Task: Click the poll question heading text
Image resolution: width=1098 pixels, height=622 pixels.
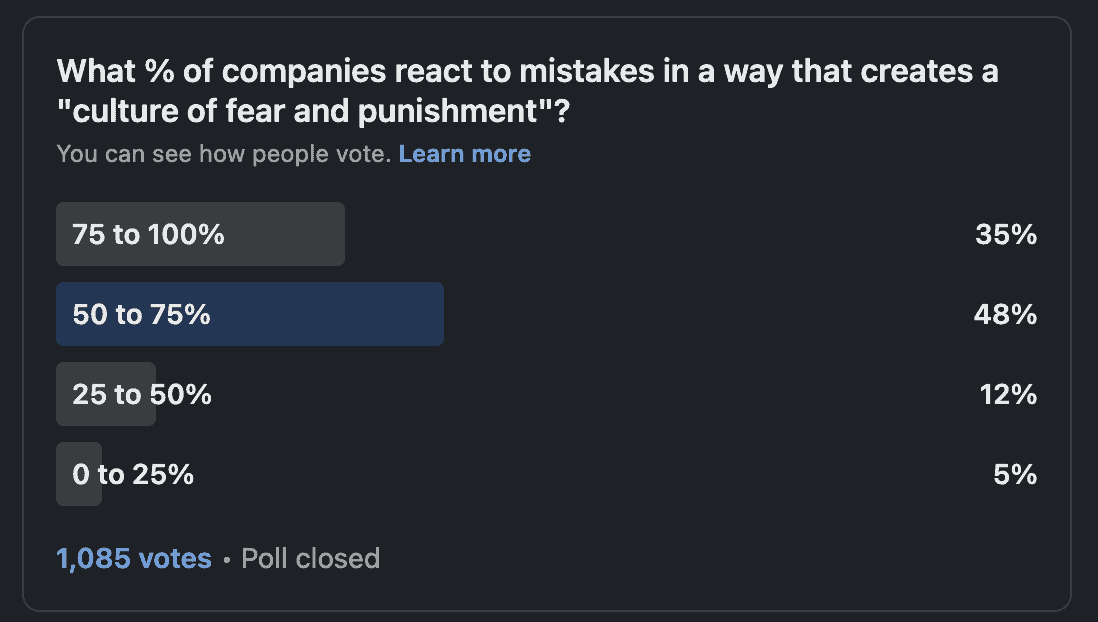Action: point(527,91)
